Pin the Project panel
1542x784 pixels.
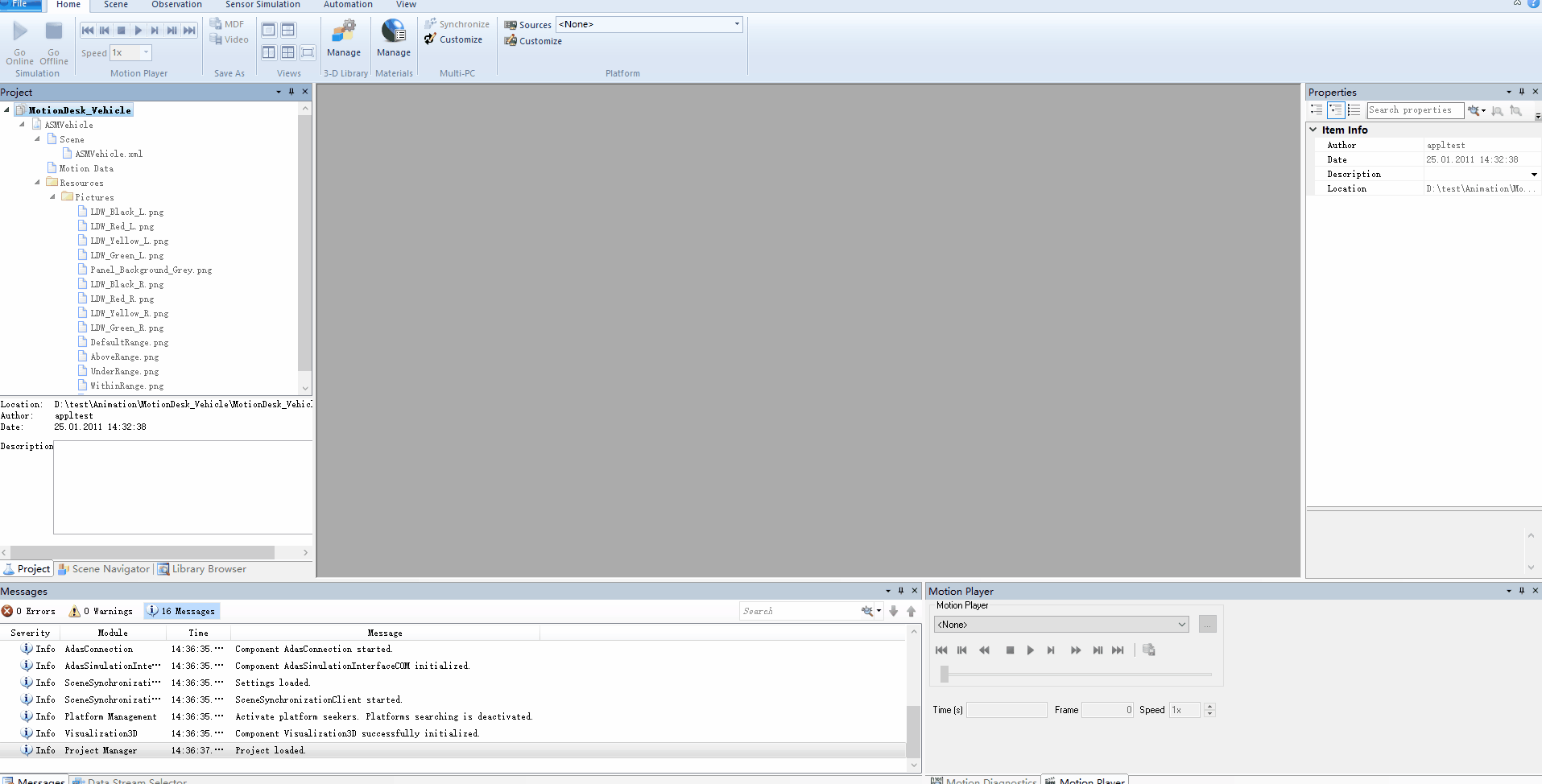(291, 92)
